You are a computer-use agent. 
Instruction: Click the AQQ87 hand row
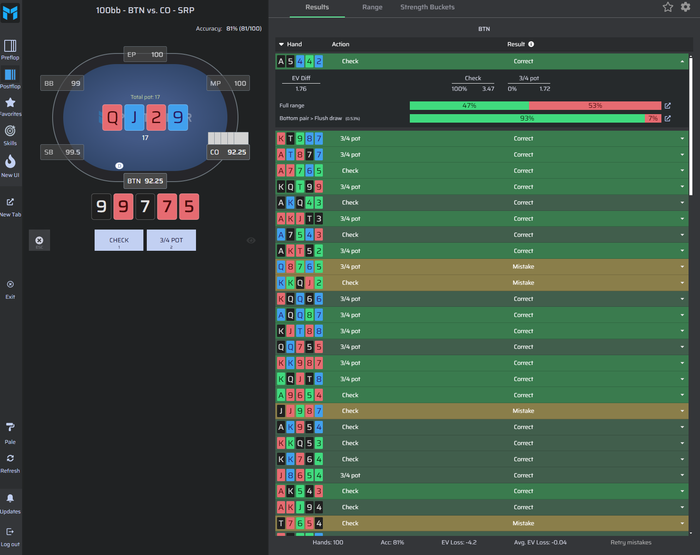click(482, 315)
